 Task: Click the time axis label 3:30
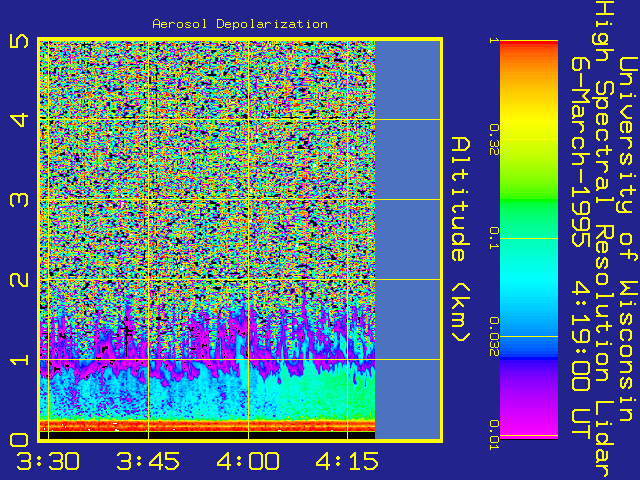[48, 461]
